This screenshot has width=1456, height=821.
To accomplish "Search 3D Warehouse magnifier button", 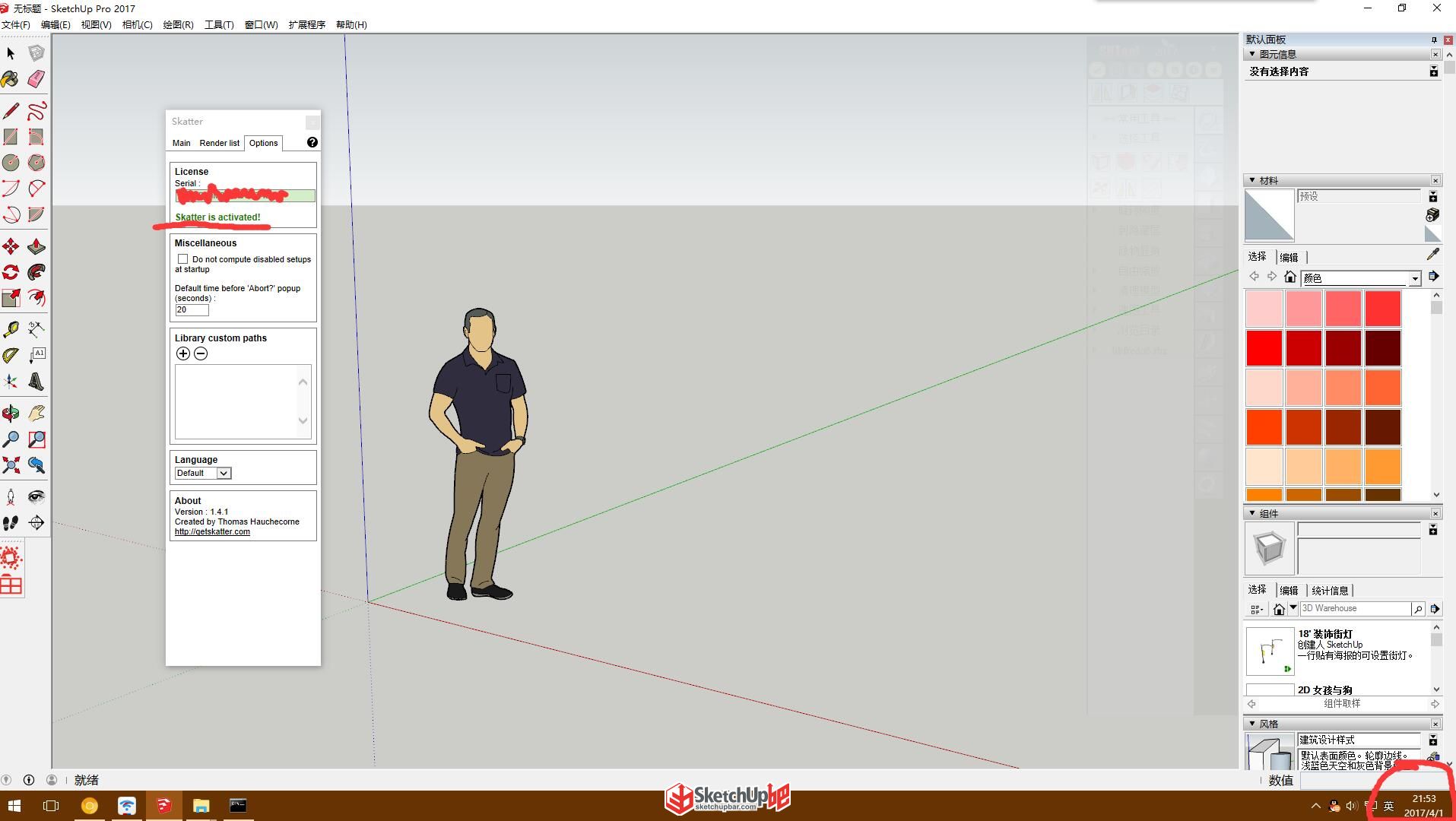I will click(x=1417, y=609).
